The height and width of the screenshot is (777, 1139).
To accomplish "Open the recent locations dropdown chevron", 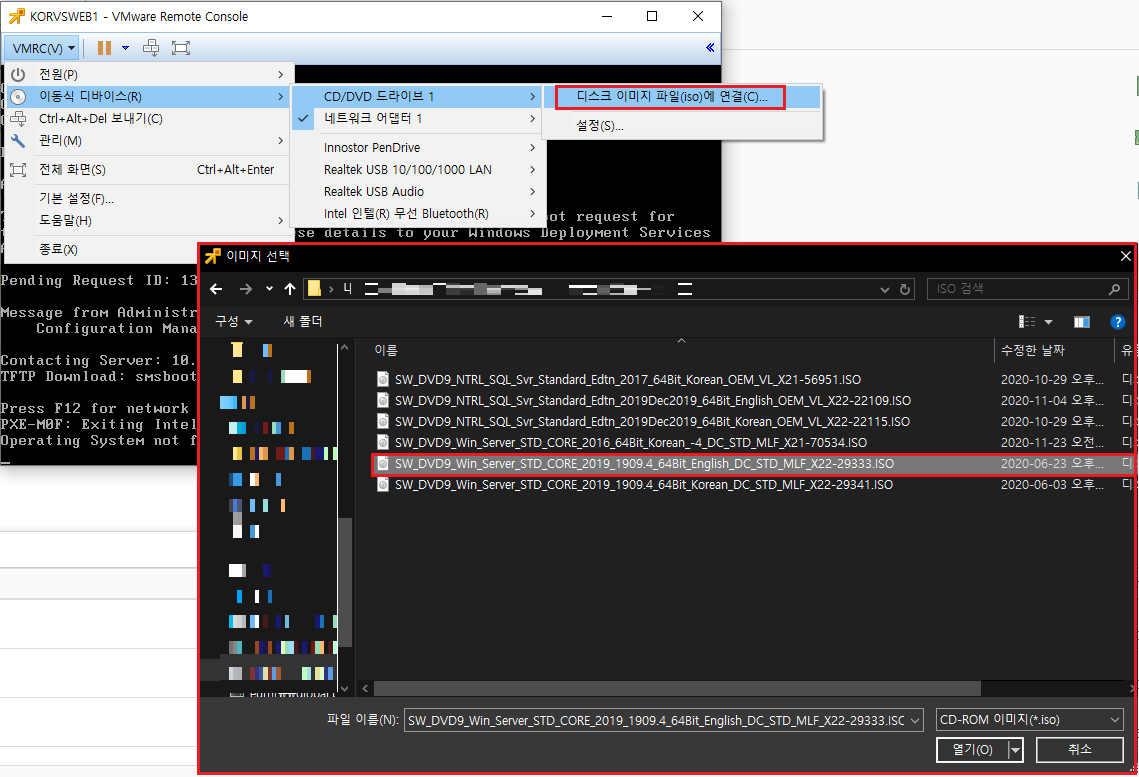I will click(269, 289).
